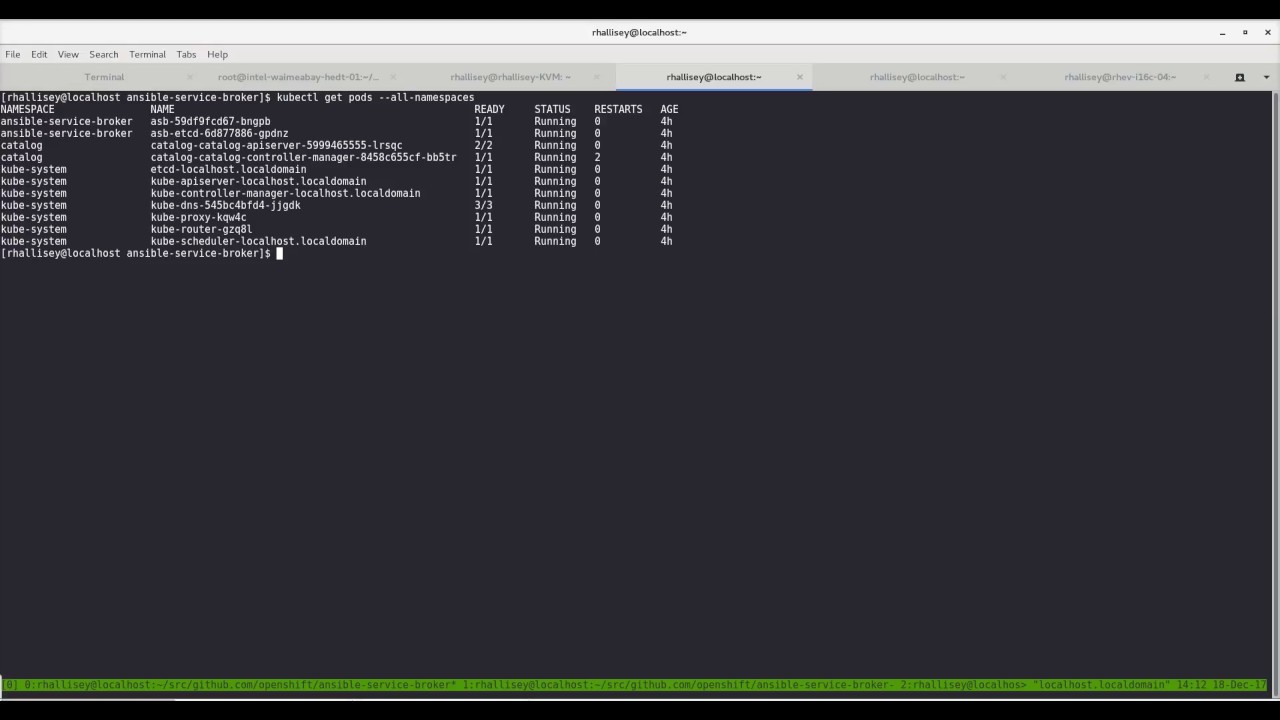The height and width of the screenshot is (720, 1280).
Task: Click READY value 3/3 for kube-dns
Action: click(x=483, y=205)
